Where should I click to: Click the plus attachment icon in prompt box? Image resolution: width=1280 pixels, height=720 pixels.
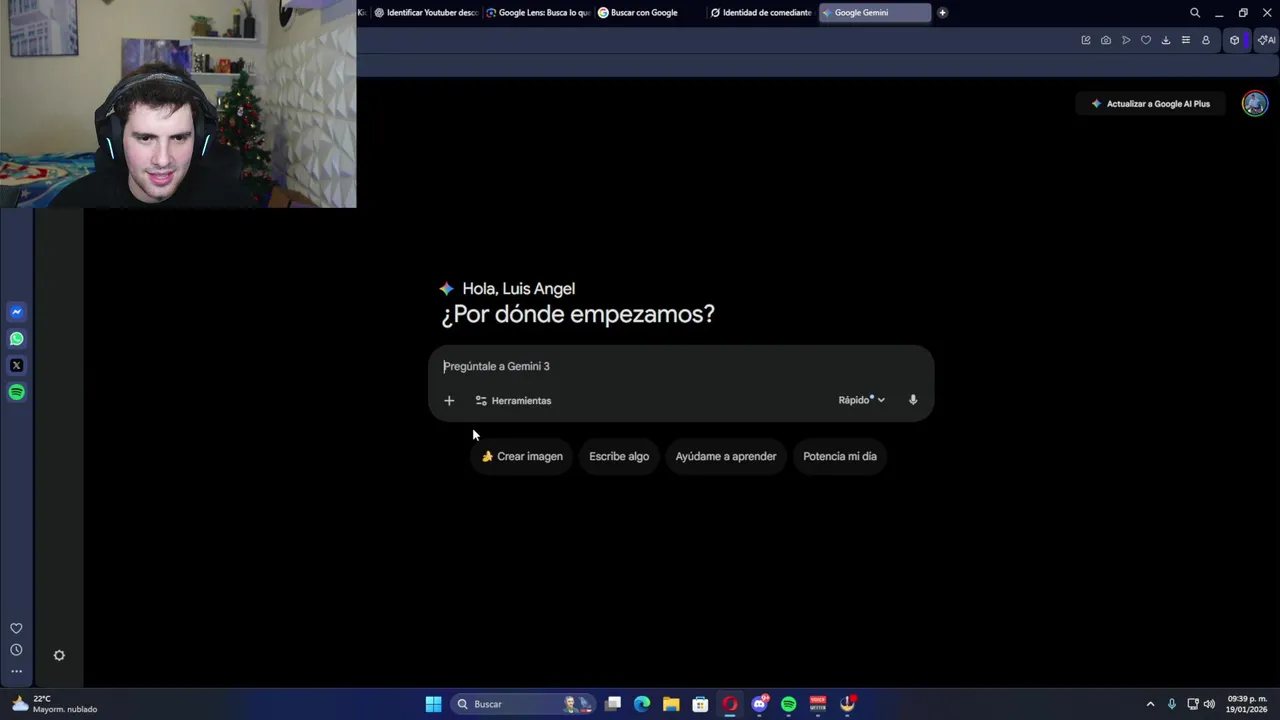449,400
